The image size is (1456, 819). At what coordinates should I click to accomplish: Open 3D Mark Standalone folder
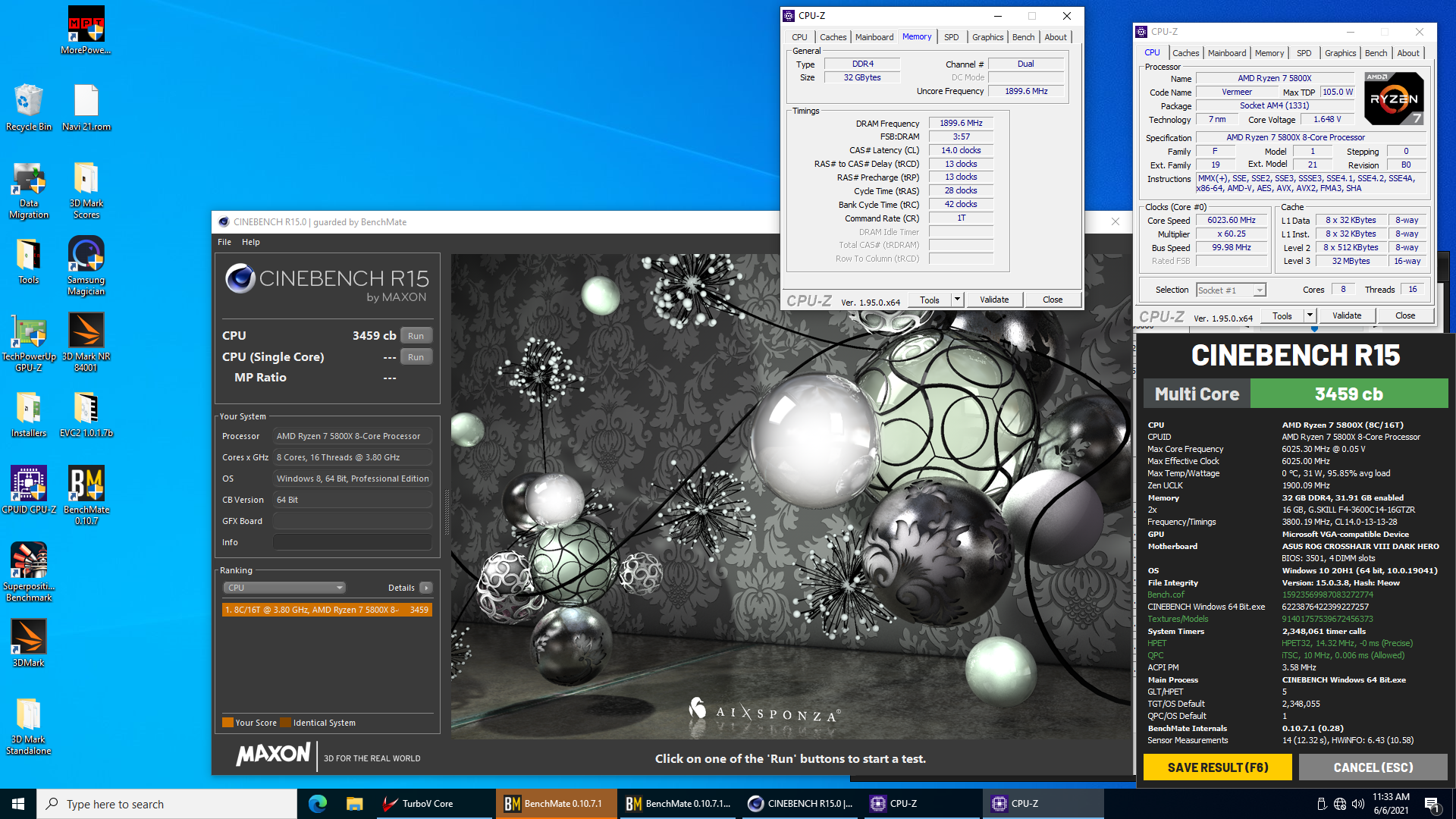(x=29, y=726)
